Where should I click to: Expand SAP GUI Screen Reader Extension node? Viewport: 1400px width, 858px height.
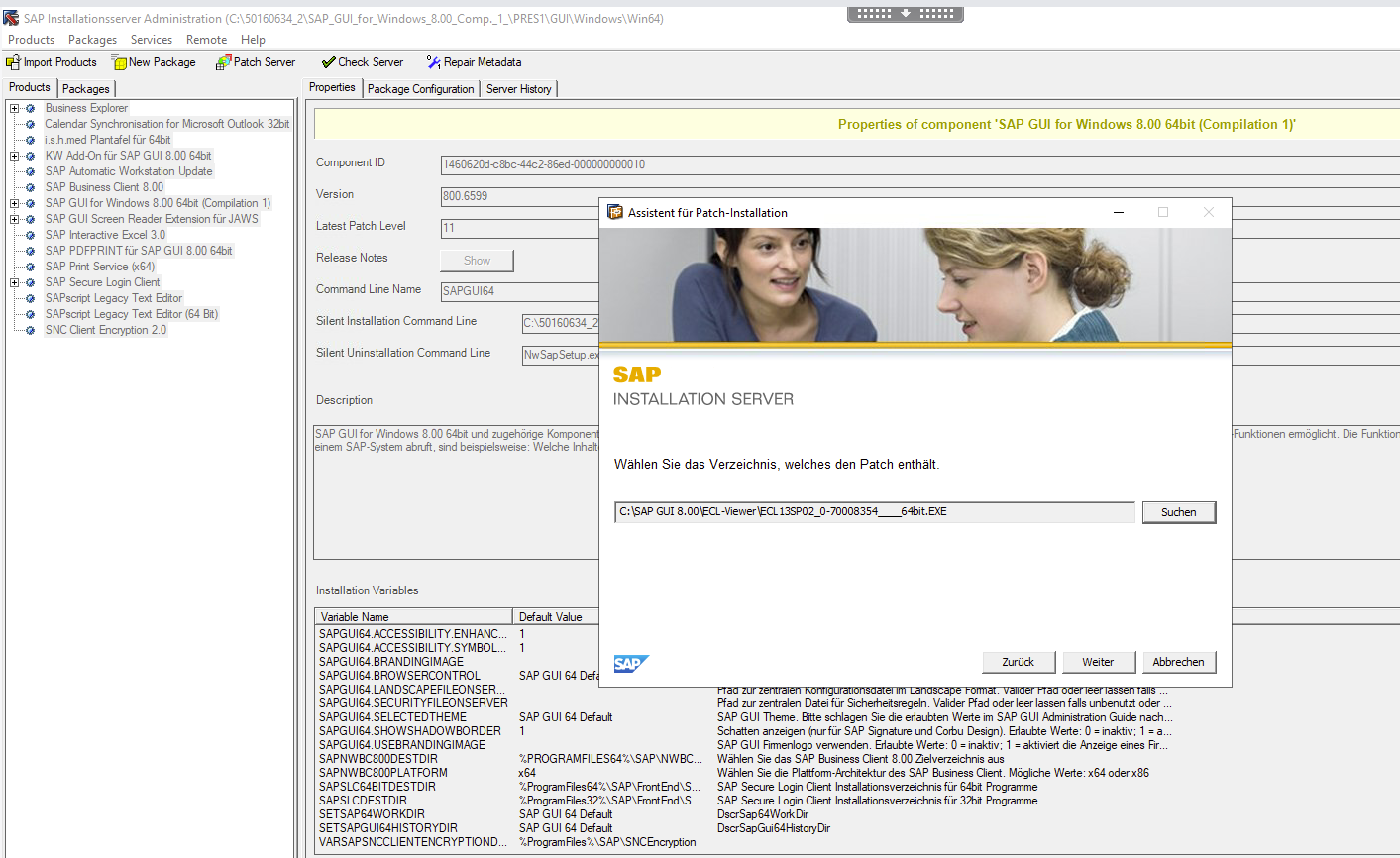15,219
